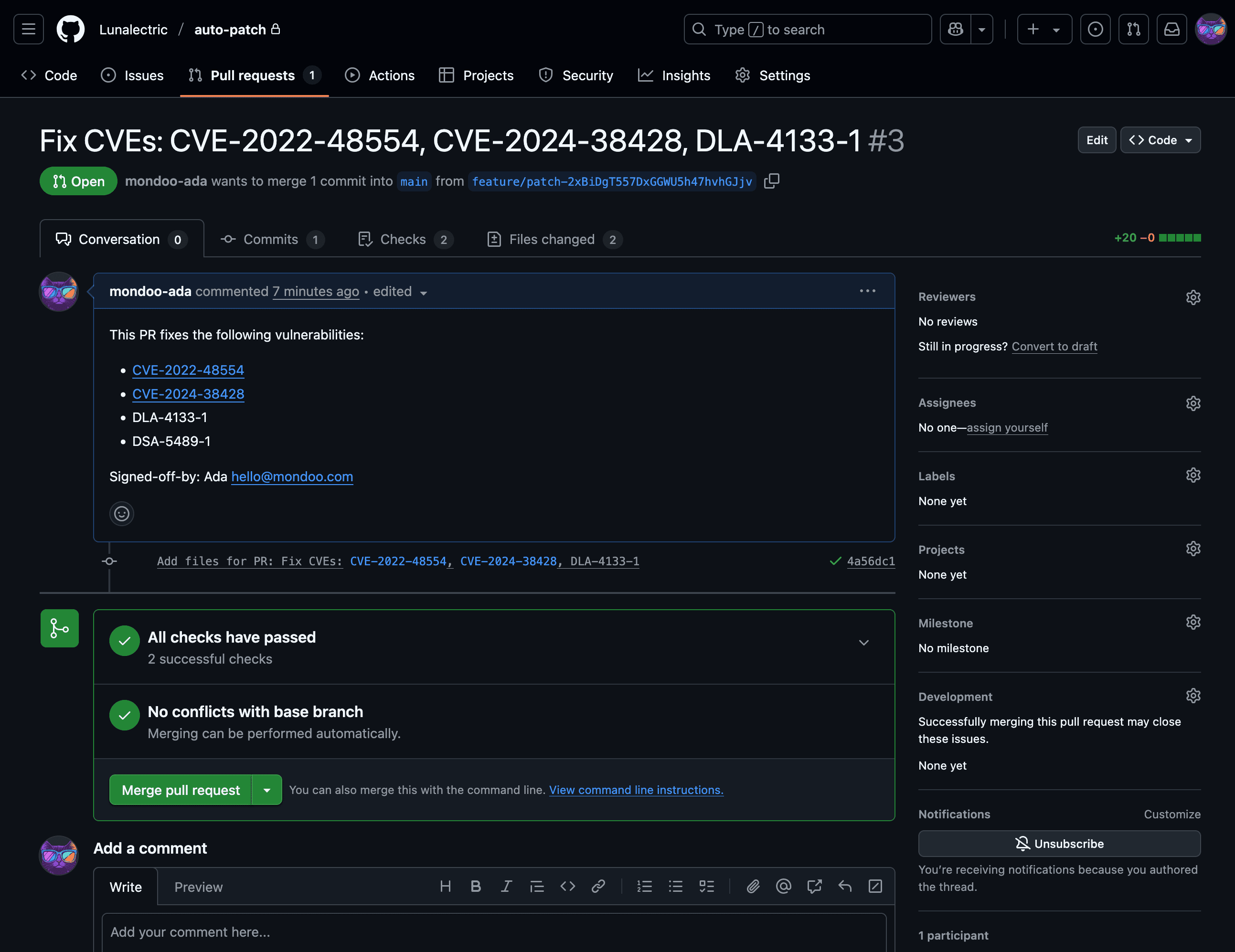
Task: Switch editor to Preview mode
Action: click(198, 887)
